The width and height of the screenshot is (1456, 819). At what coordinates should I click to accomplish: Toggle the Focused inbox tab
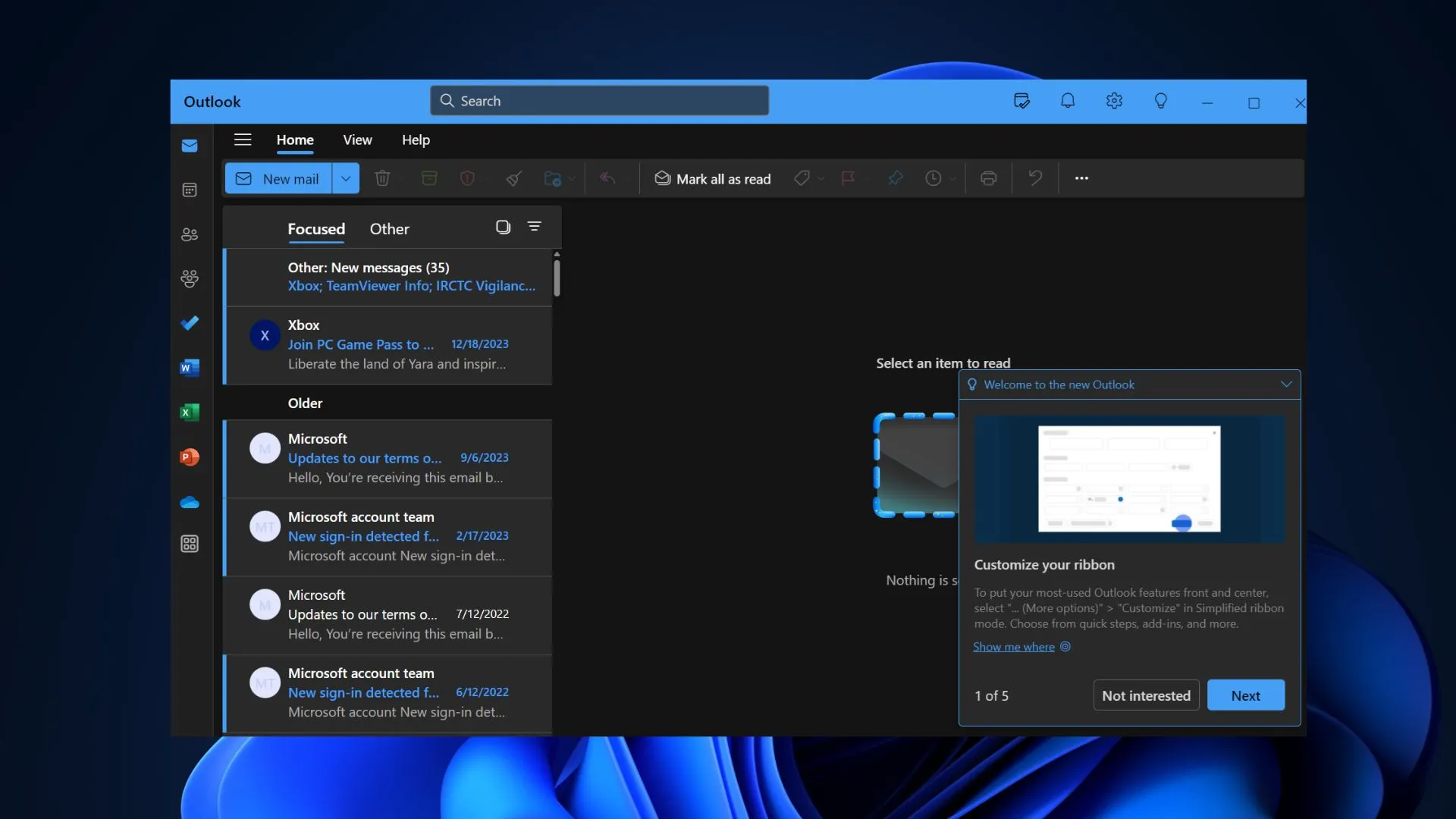(x=316, y=227)
